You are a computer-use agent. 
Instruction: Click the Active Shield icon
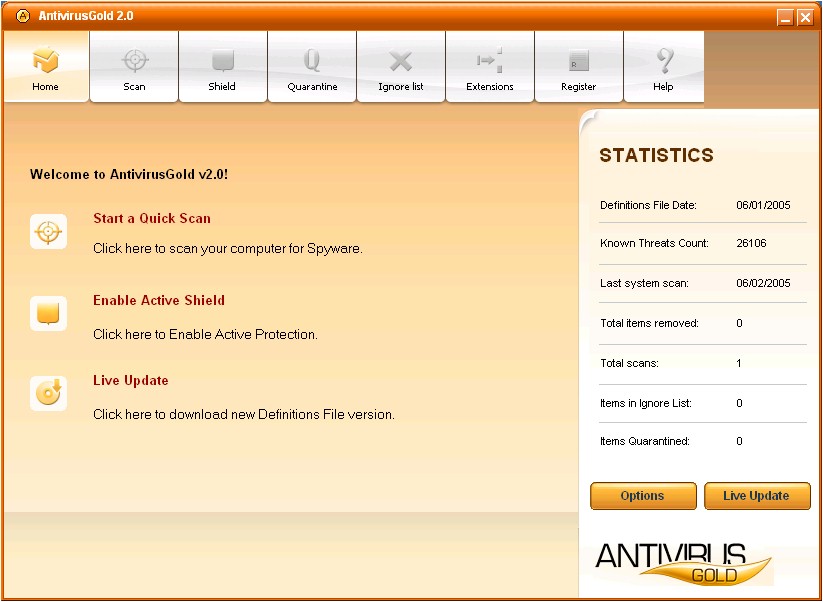point(48,313)
